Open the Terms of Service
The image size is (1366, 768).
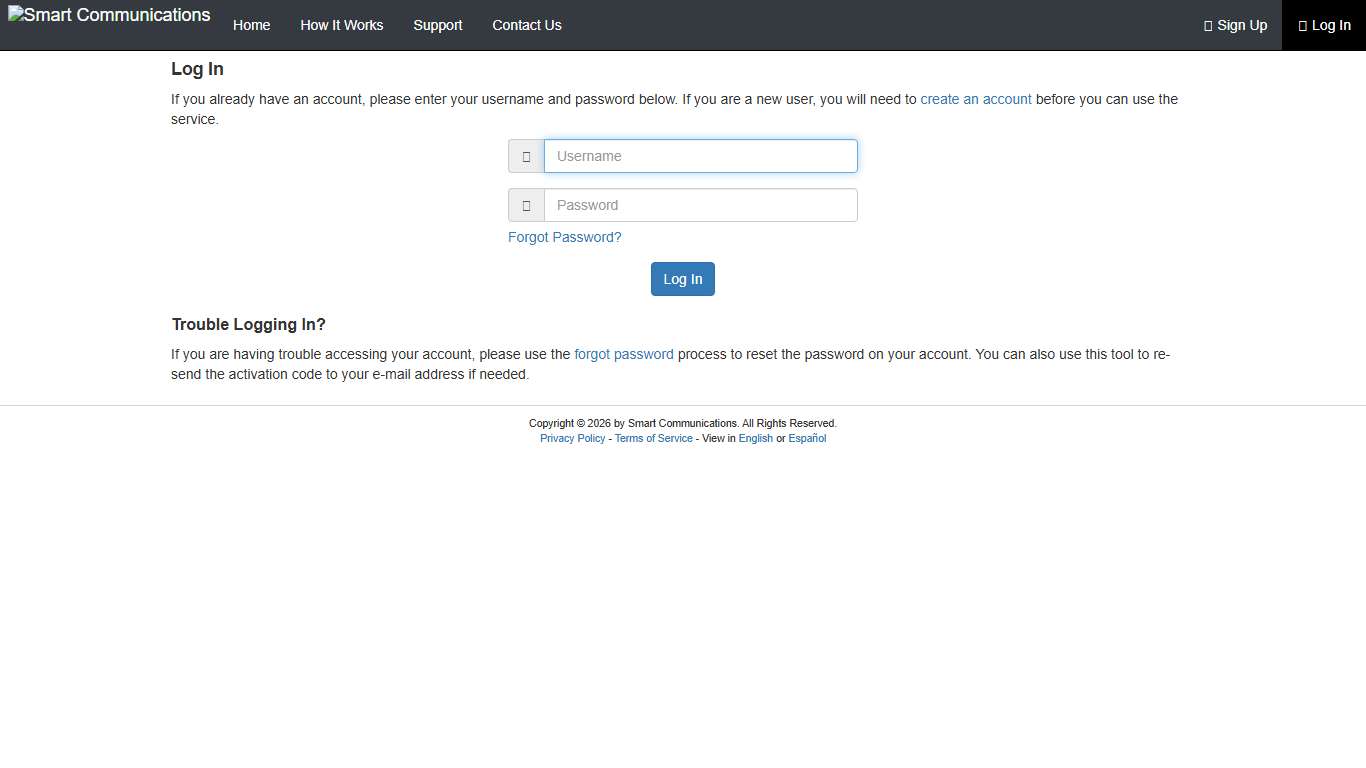pos(653,438)
